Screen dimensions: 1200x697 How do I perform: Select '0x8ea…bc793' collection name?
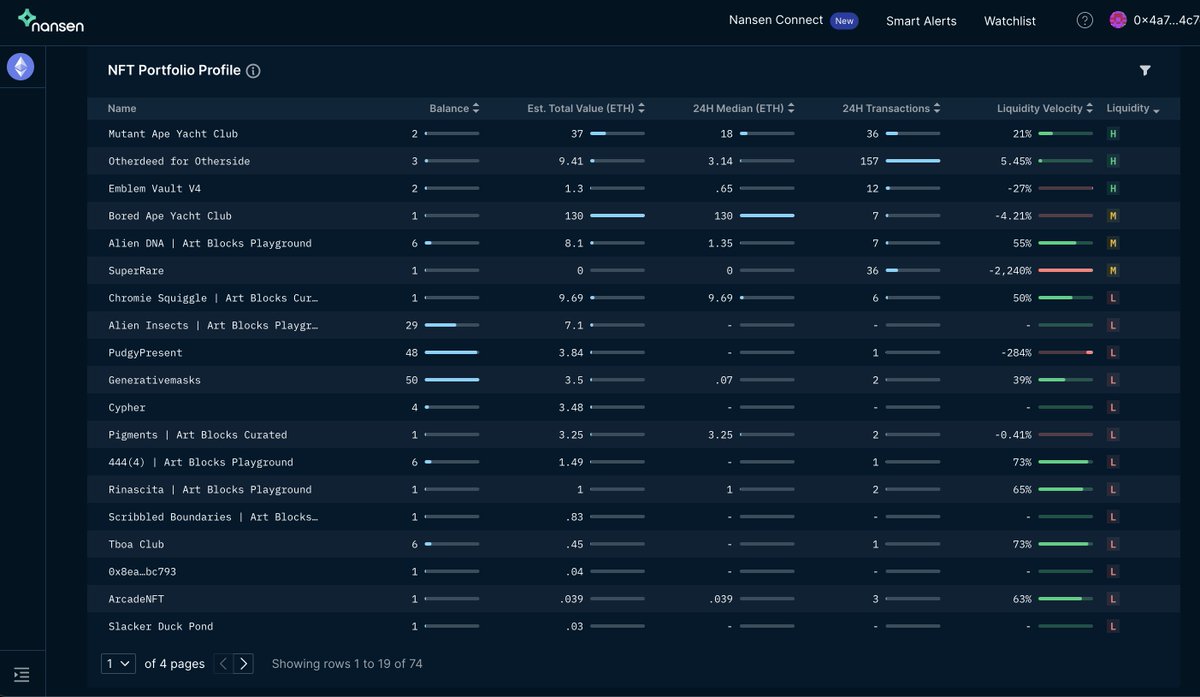pos(143,572)
